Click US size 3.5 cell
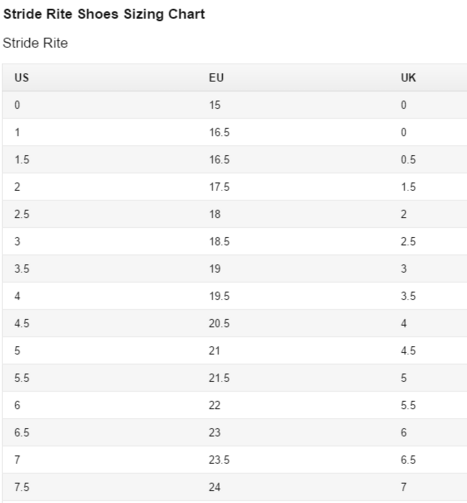Screen dimensions: 467x503 22,269
